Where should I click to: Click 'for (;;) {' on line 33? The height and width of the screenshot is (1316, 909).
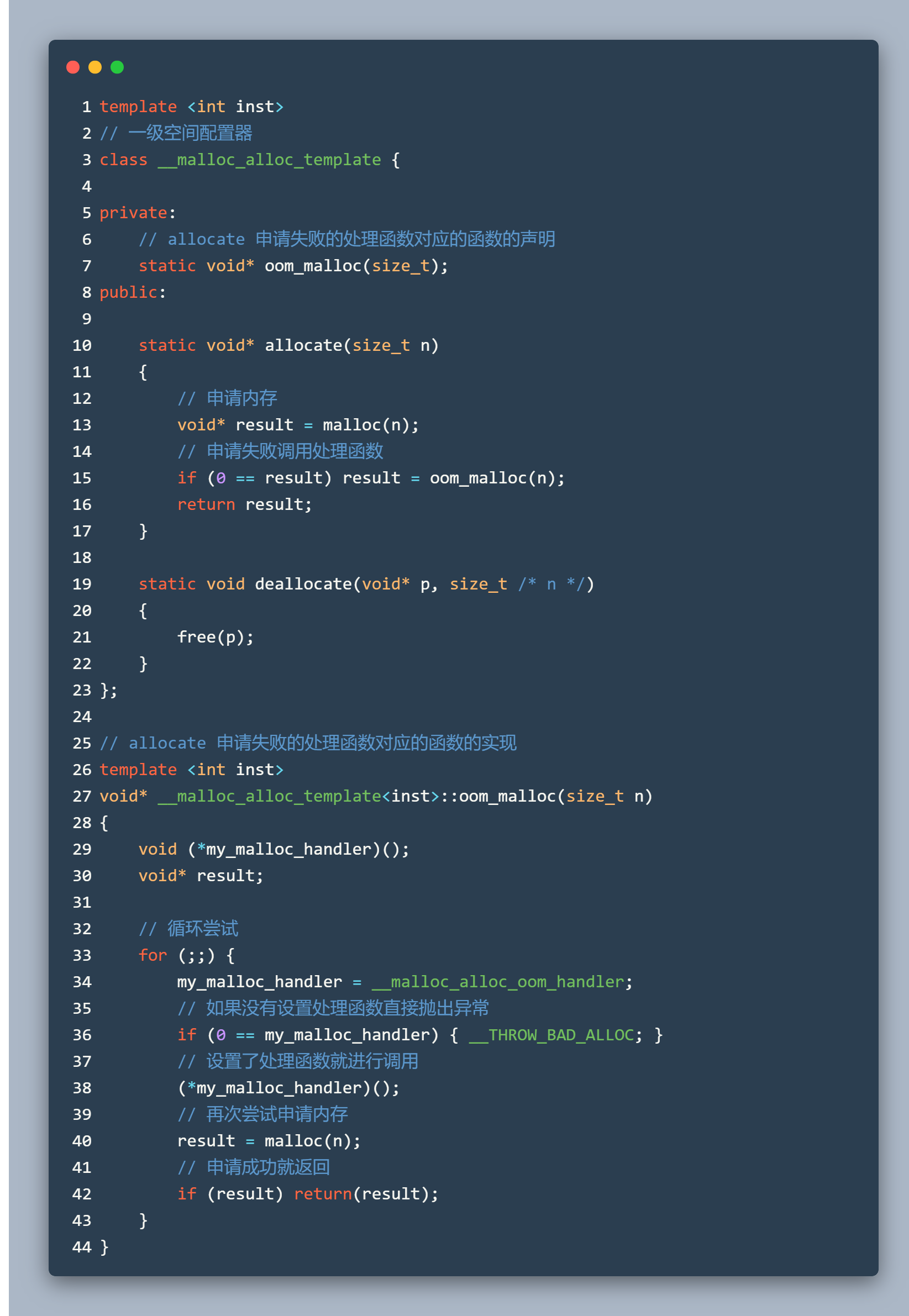click(x=187, y=956)
